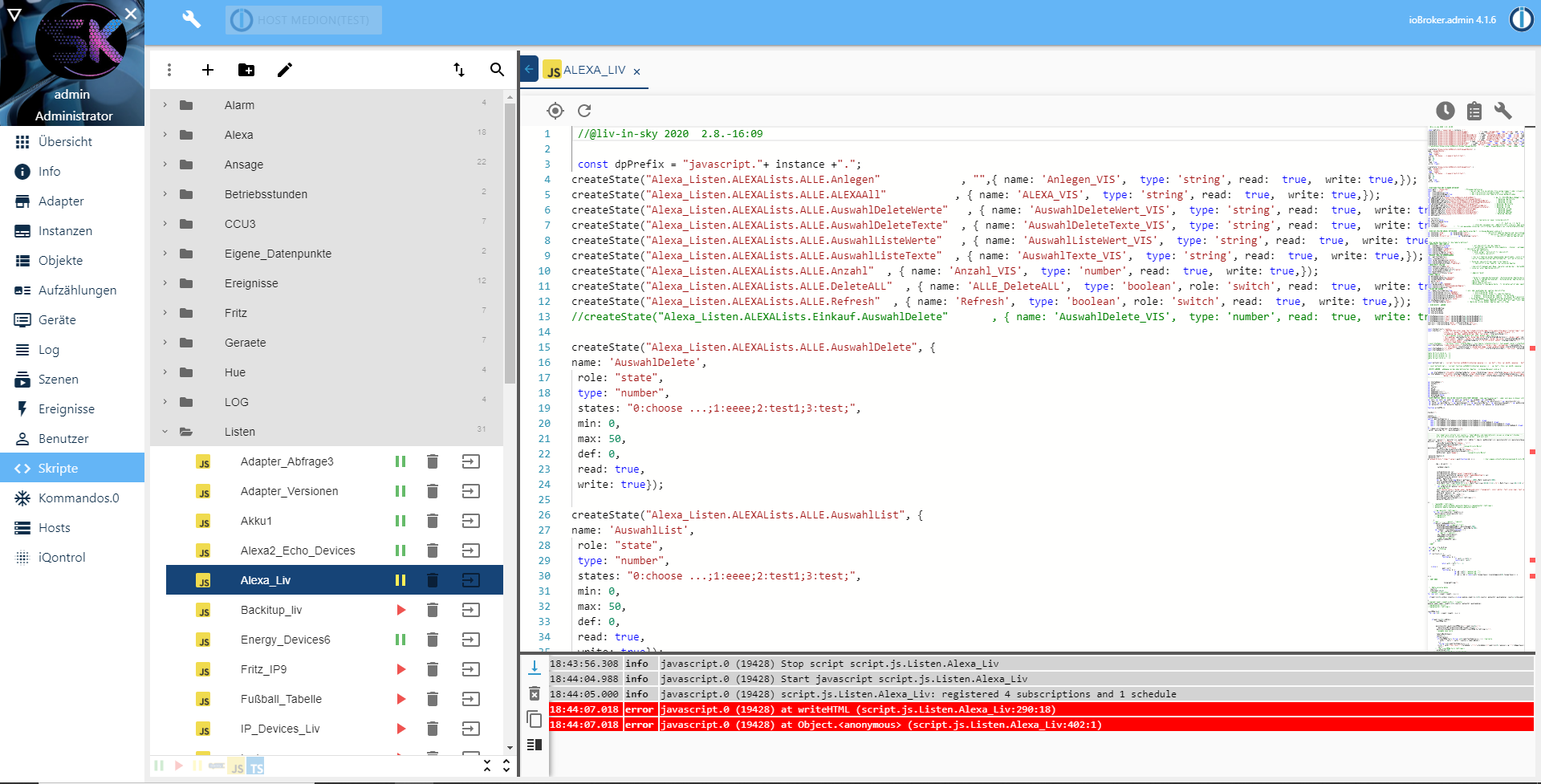Expand the Alarm folder

click(x=165, y=105)
